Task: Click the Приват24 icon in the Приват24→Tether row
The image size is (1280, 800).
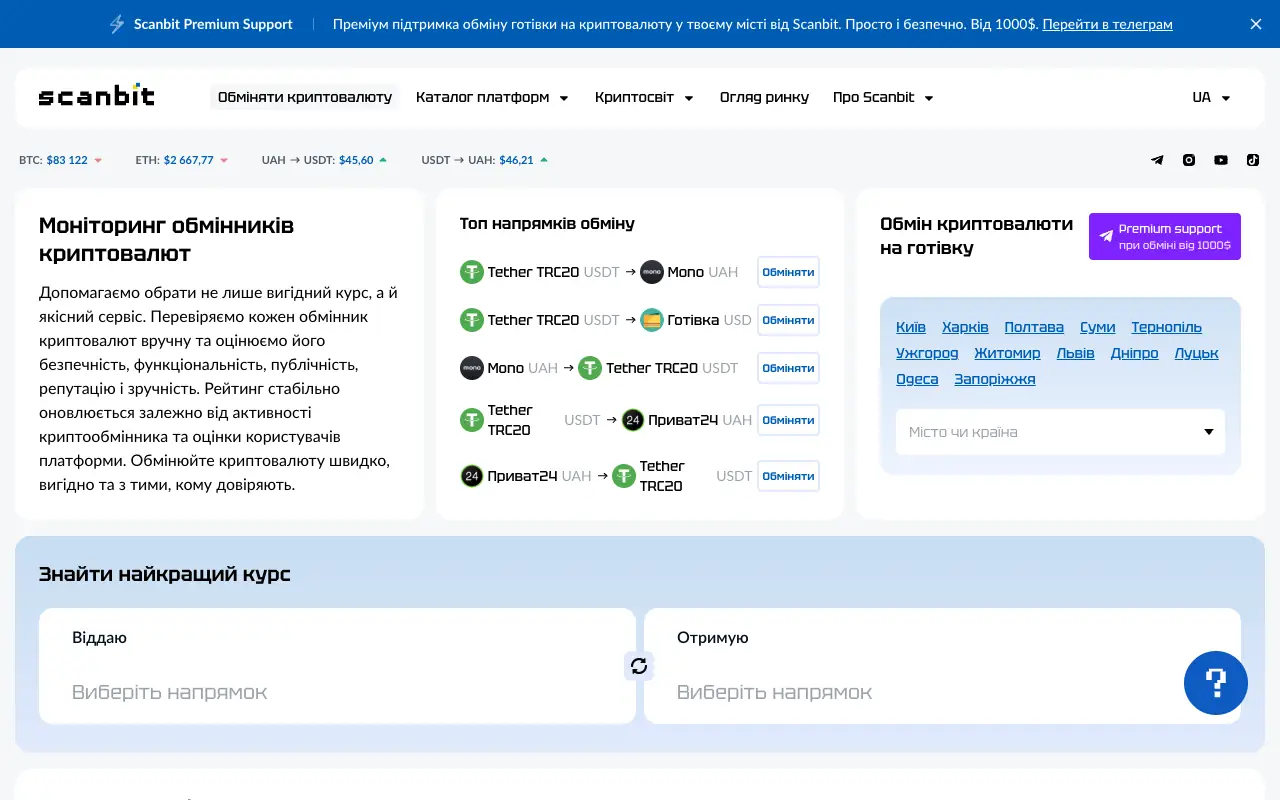Action: click(472, 476)
